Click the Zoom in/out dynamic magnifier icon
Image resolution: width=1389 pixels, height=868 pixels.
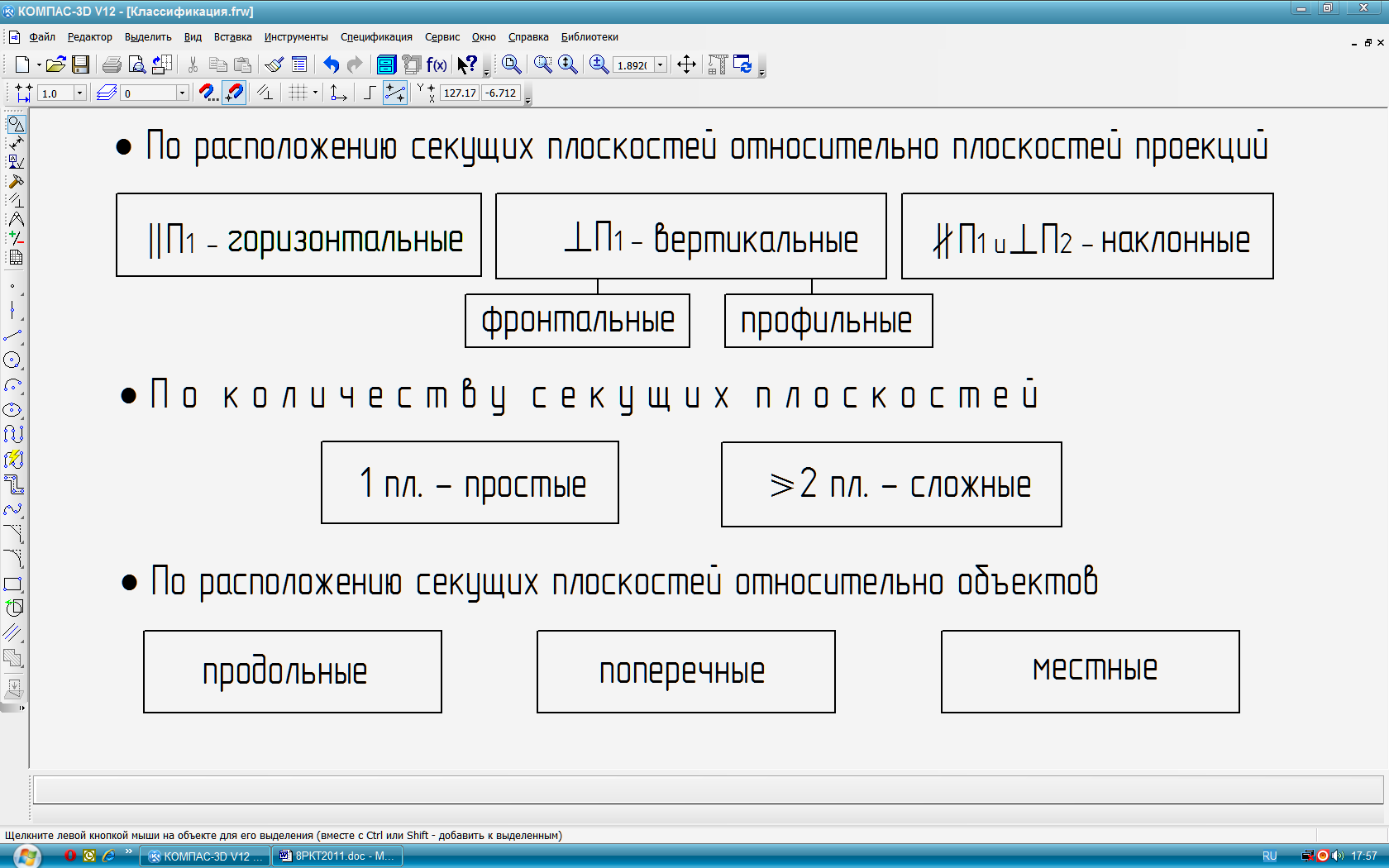568,64
